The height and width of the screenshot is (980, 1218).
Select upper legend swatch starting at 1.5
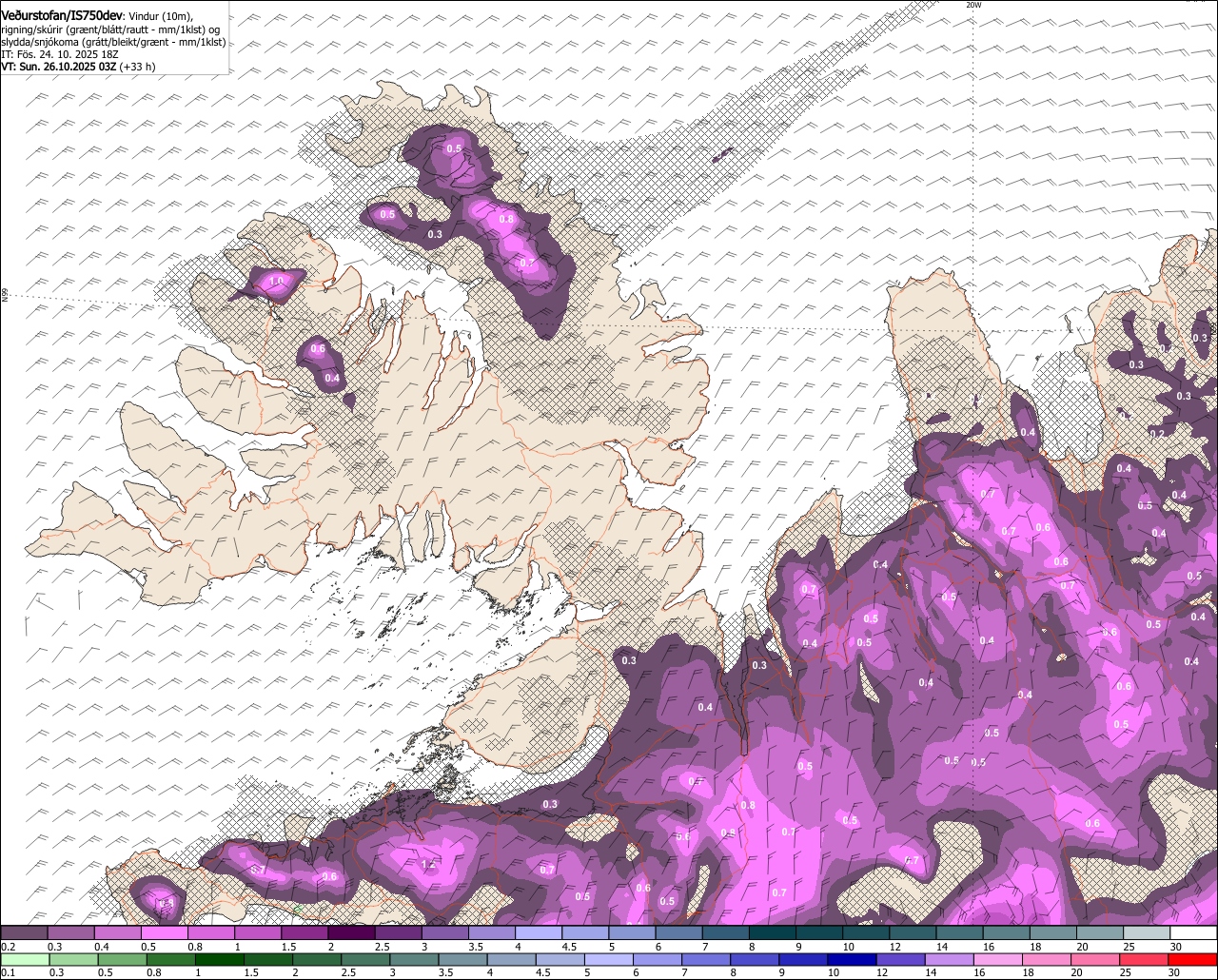pyautogui.click(x=304, y=933)
